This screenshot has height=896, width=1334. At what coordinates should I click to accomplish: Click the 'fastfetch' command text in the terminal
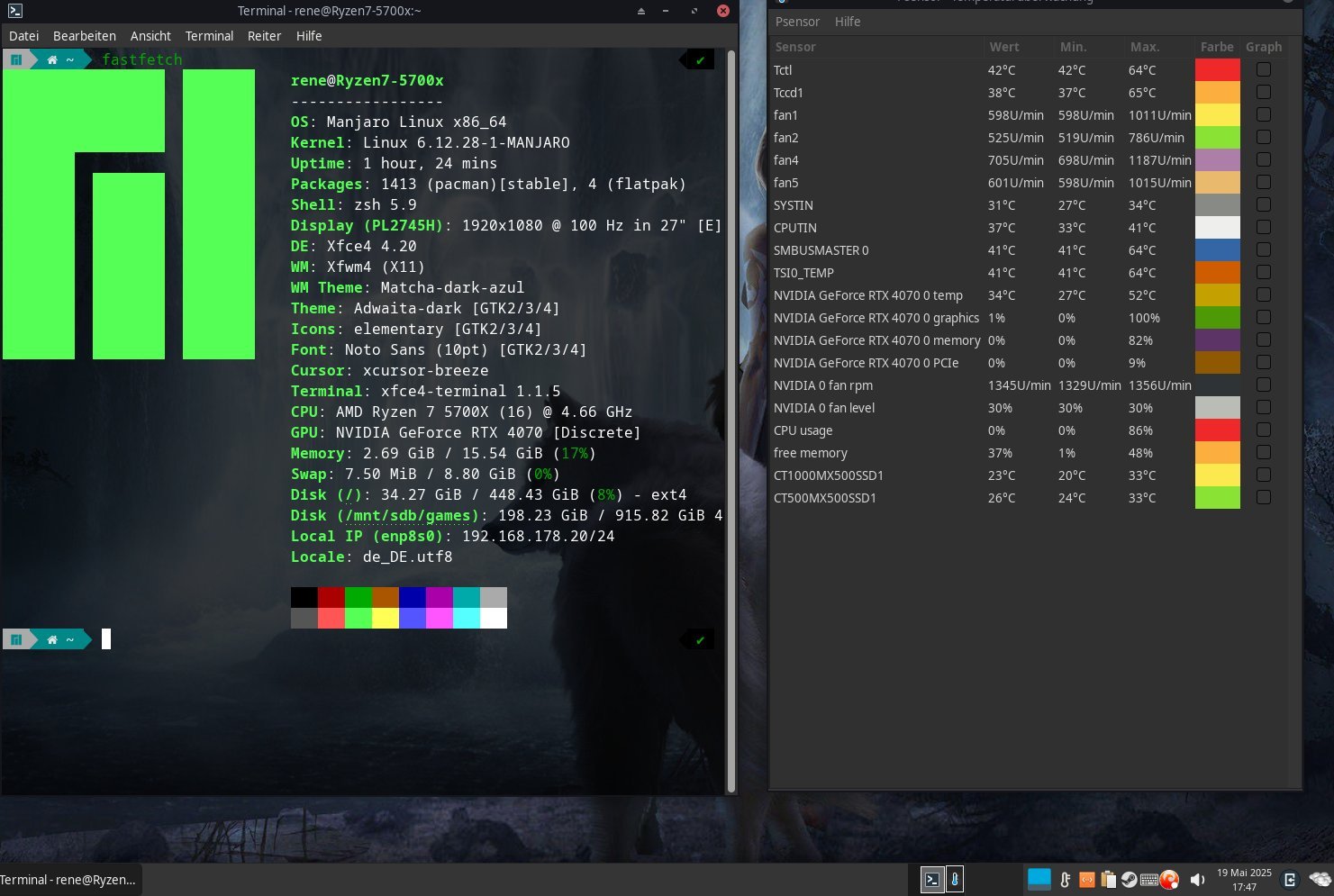(x=142, y=59)
